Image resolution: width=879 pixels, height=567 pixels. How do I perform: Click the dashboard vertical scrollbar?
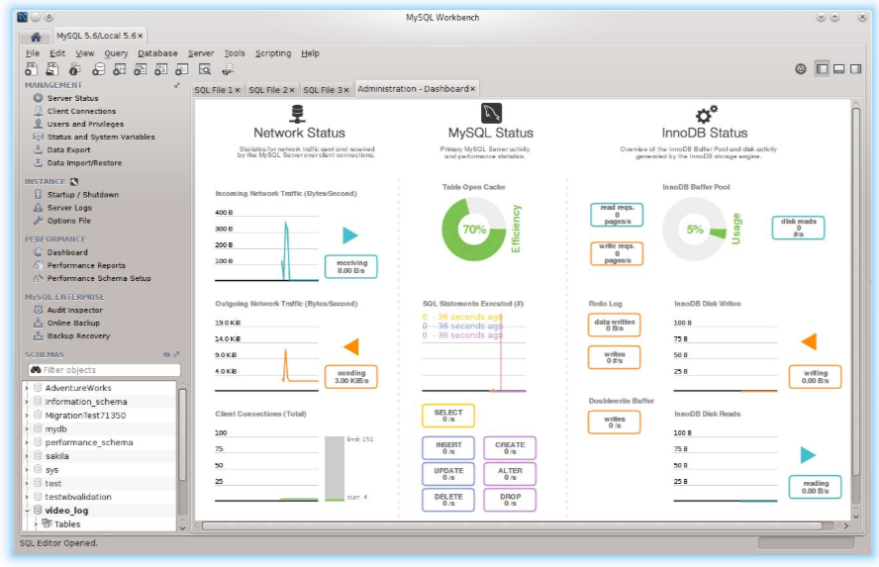pyautogui.click(x=855, y=292)
